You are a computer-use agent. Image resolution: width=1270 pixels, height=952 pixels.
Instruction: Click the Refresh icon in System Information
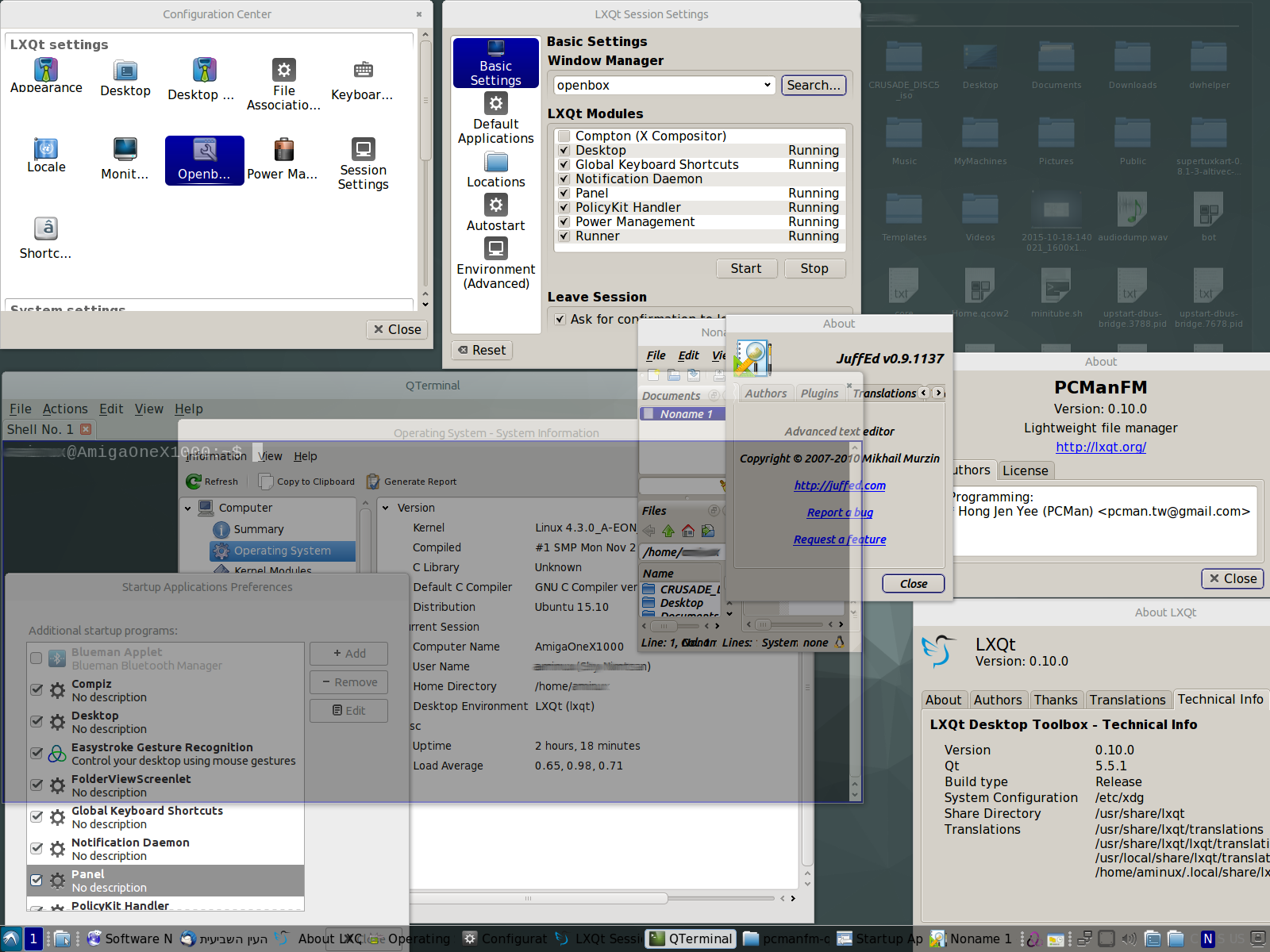(x=194, y=482)
